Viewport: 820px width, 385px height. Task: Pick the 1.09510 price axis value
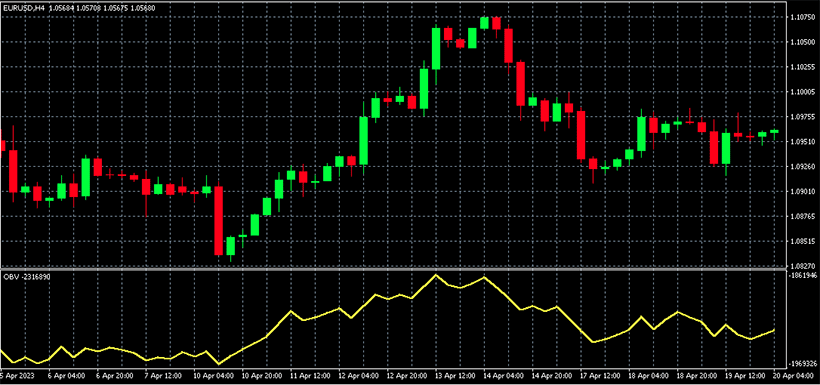[803, 141]
